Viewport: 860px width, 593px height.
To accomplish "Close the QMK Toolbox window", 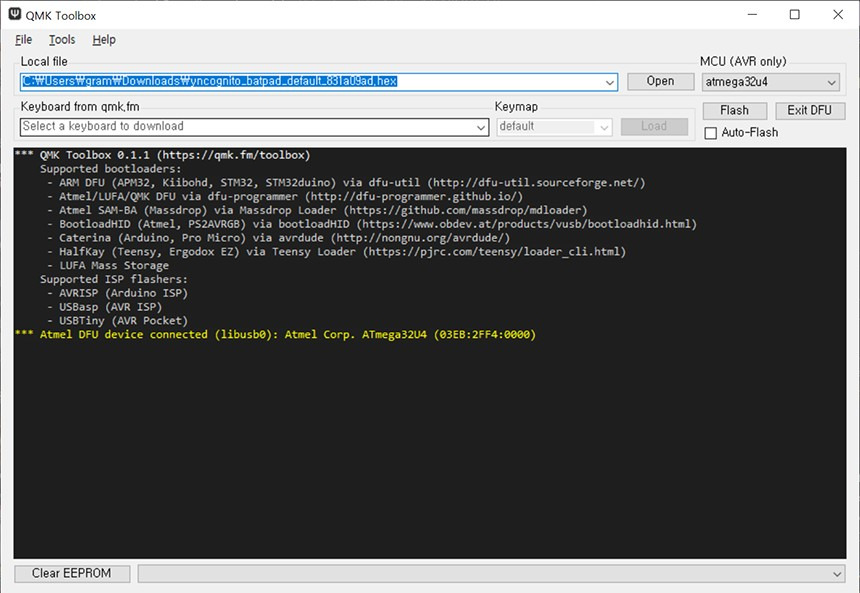I will [838, 15].
